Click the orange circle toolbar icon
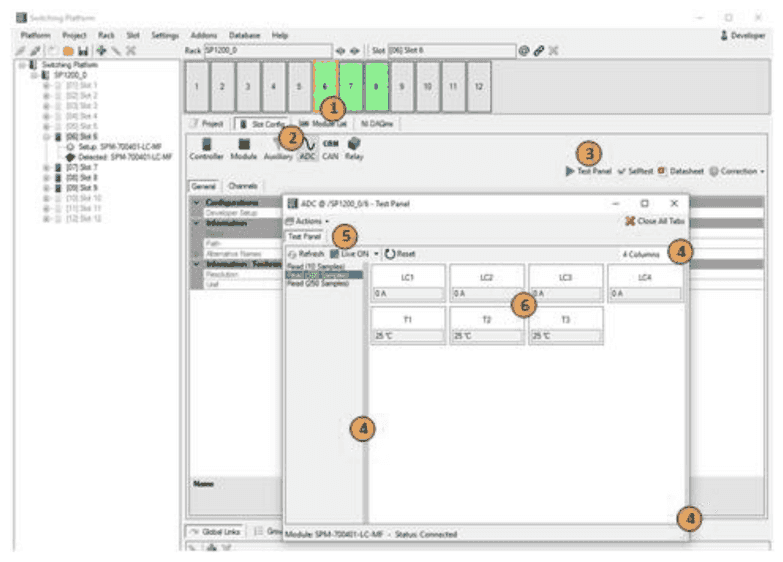This screenshot has width=783, height=562. point(68,50)
